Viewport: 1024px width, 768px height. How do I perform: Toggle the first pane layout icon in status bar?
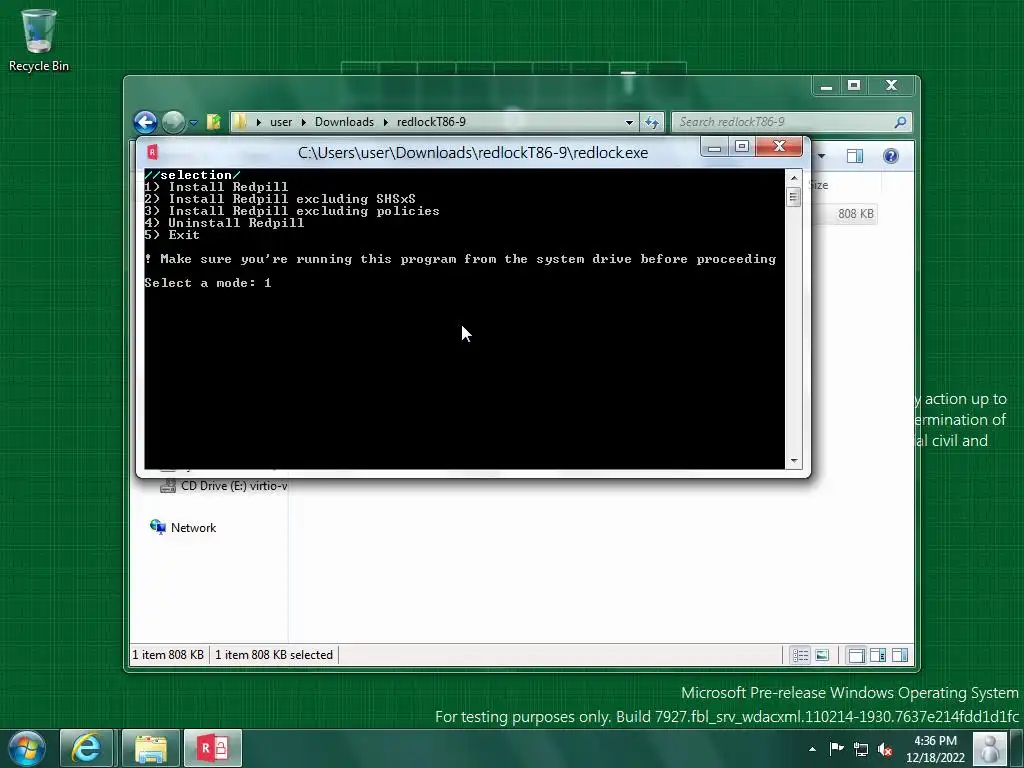(856, 655)
